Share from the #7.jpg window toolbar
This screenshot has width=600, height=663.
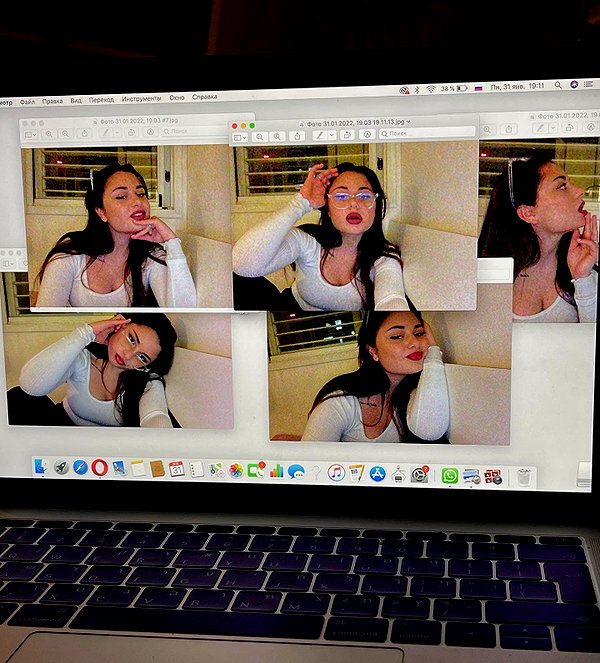click(85, 133)
